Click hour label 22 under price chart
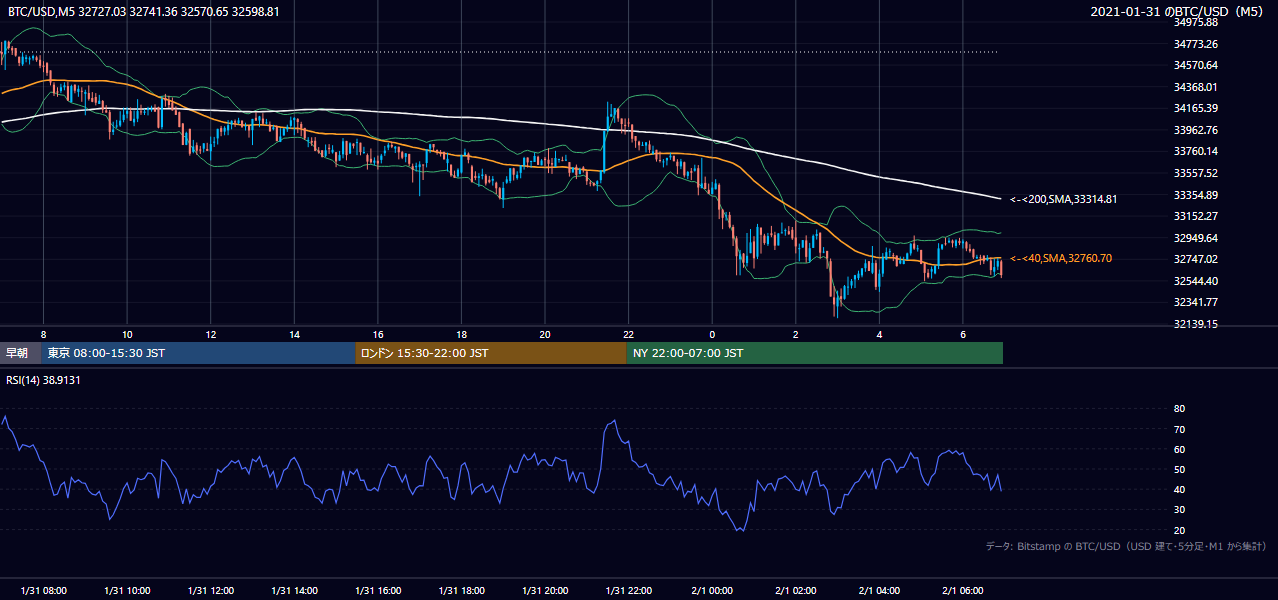The image size is (1278, 600). click(628, 333)
